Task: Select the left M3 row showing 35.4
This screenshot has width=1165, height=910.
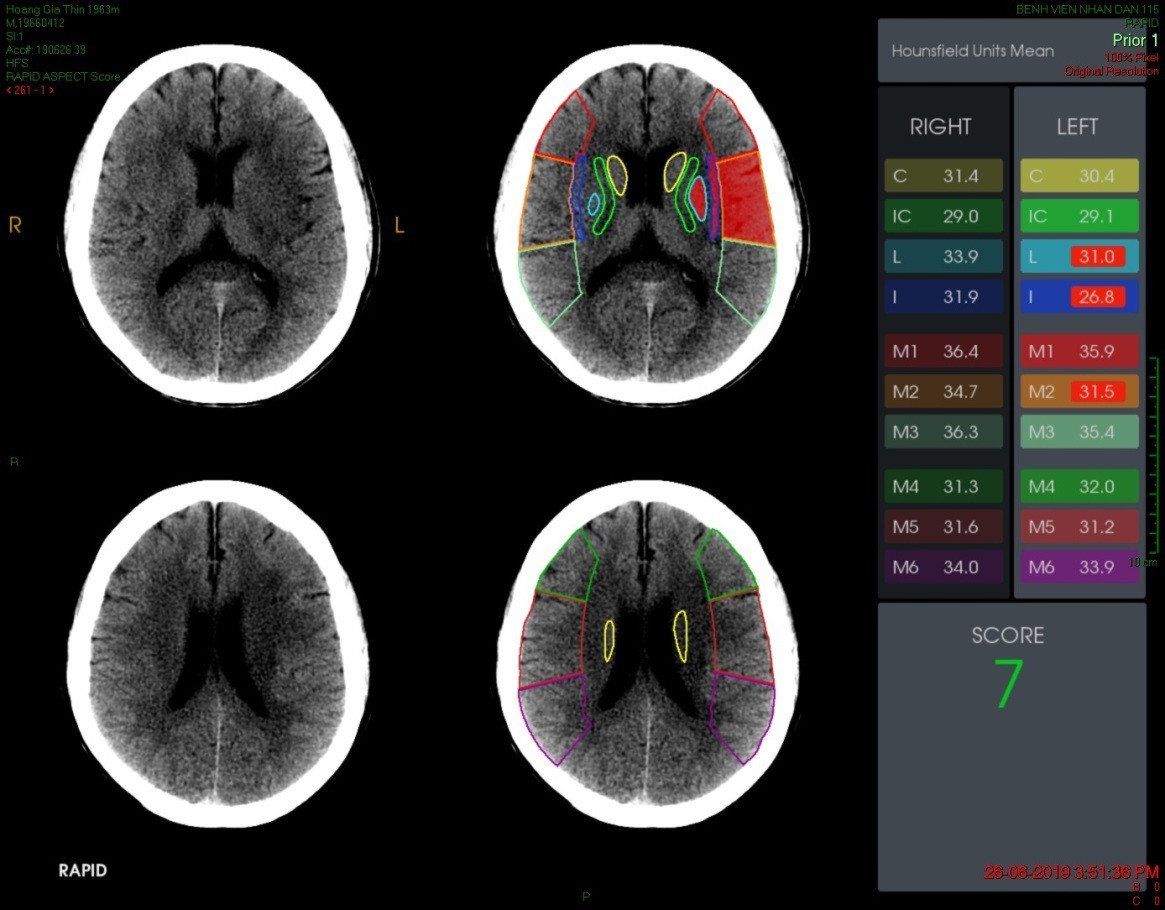Action: pos(1079,432)
